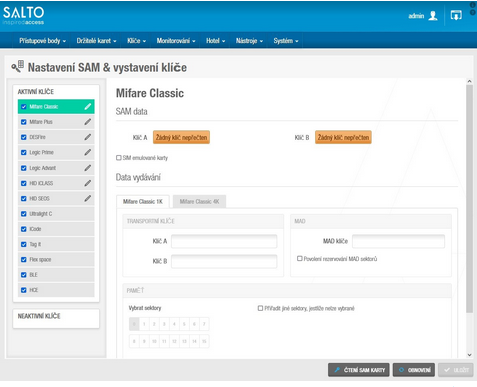Enable SIM emulované karty checkbox
The image size is (477, 387).
click(119, 158)
